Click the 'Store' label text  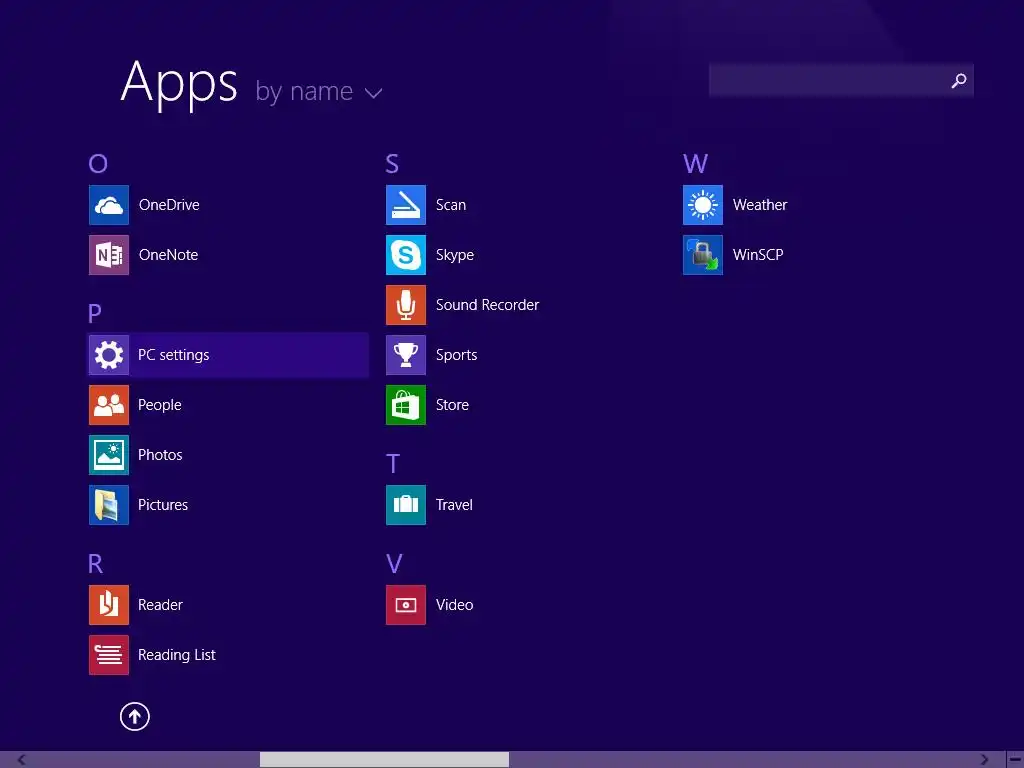tap(452, 405)
